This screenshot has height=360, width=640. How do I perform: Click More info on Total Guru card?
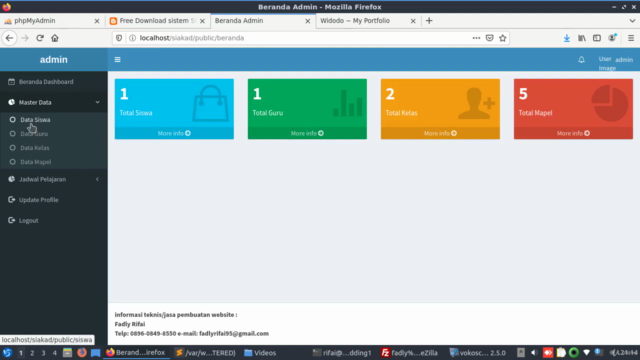(307, 133)
